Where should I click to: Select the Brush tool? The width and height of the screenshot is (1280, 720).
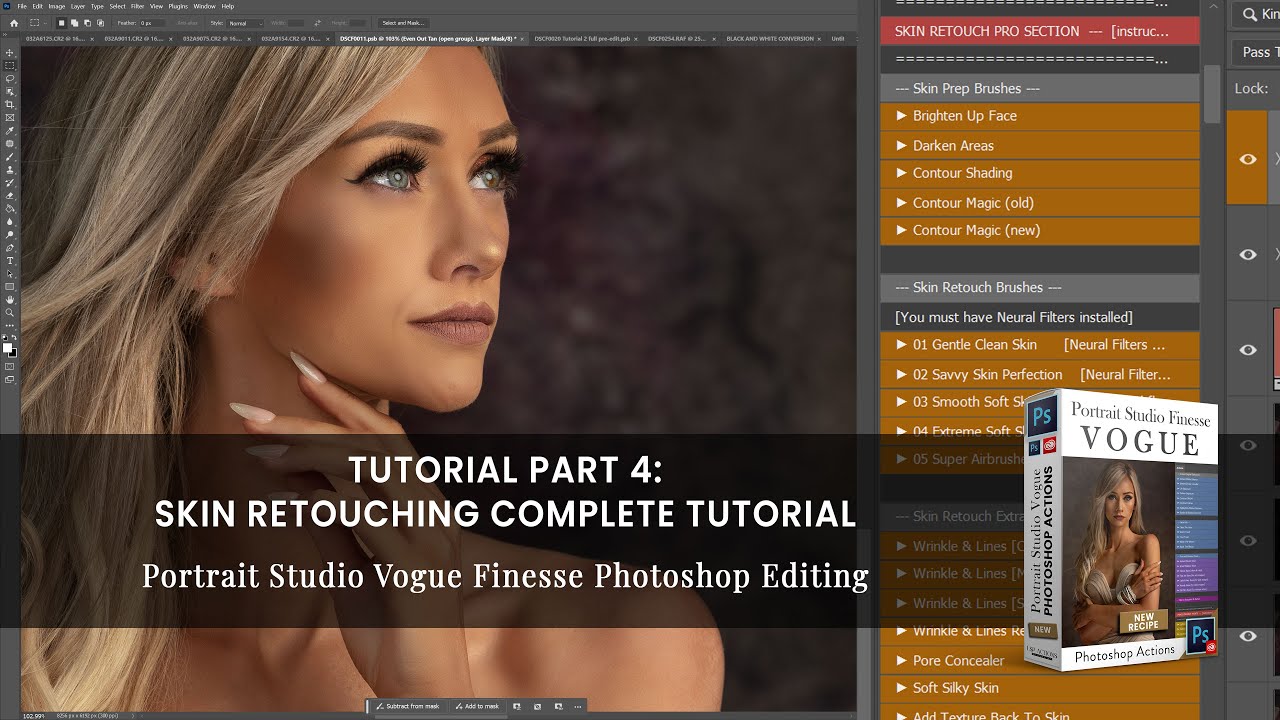tap(10, 156)
